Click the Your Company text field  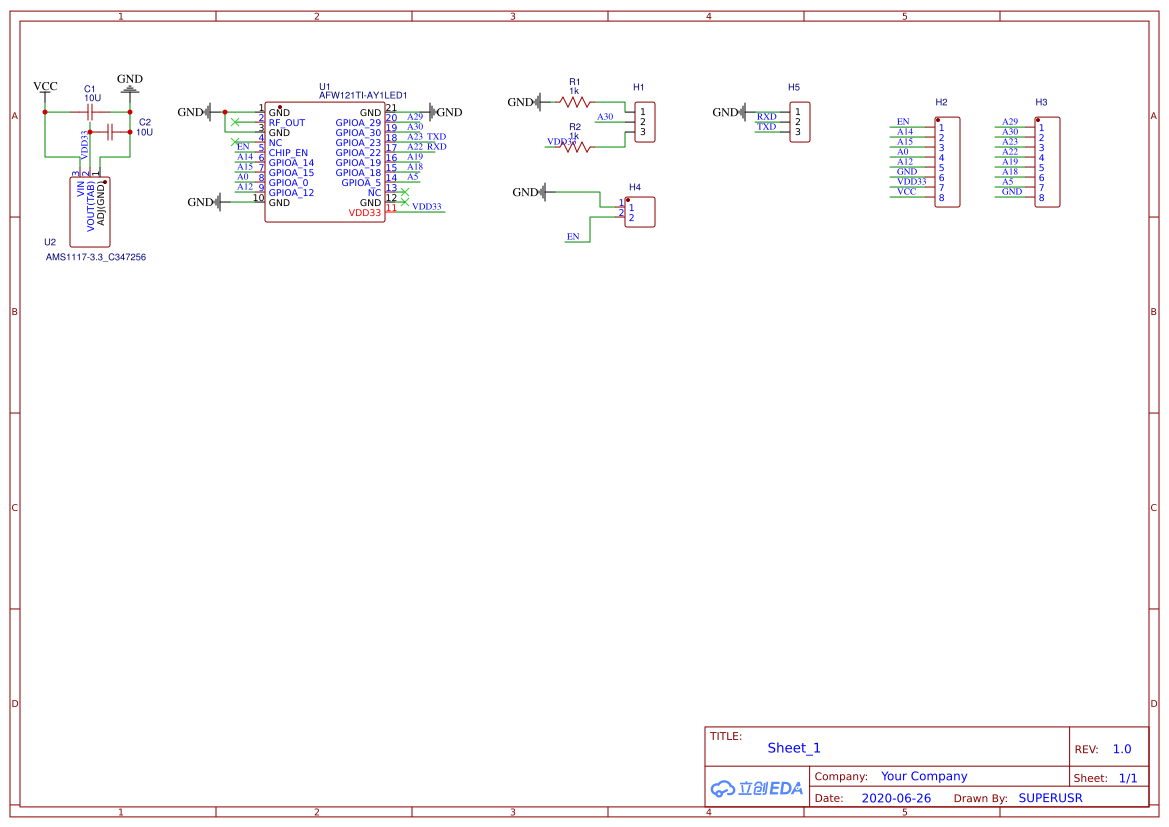pyautogui.click(x=924, y=776)
